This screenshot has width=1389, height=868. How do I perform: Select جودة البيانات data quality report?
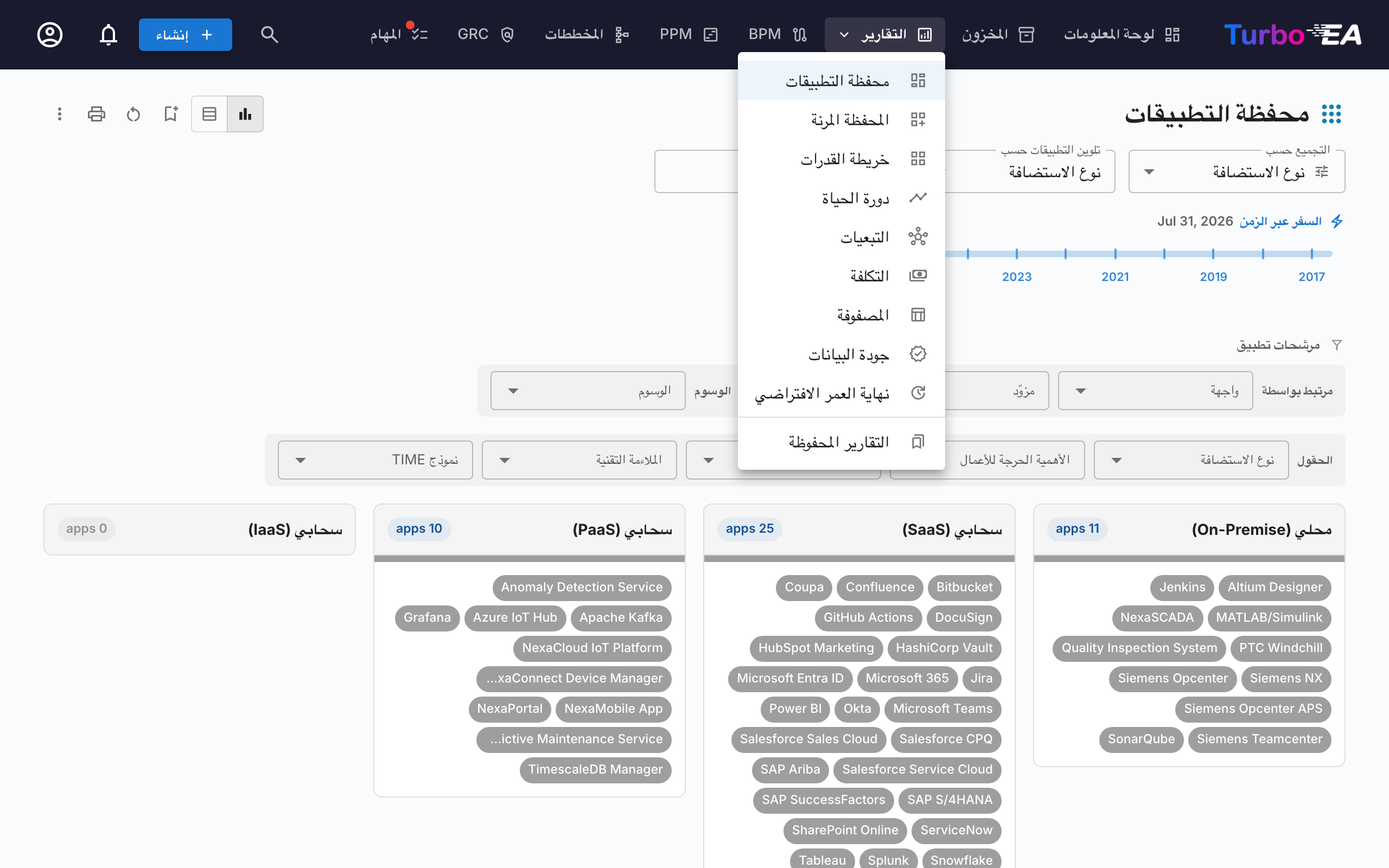pyautogui.click(x=841, y=354)
